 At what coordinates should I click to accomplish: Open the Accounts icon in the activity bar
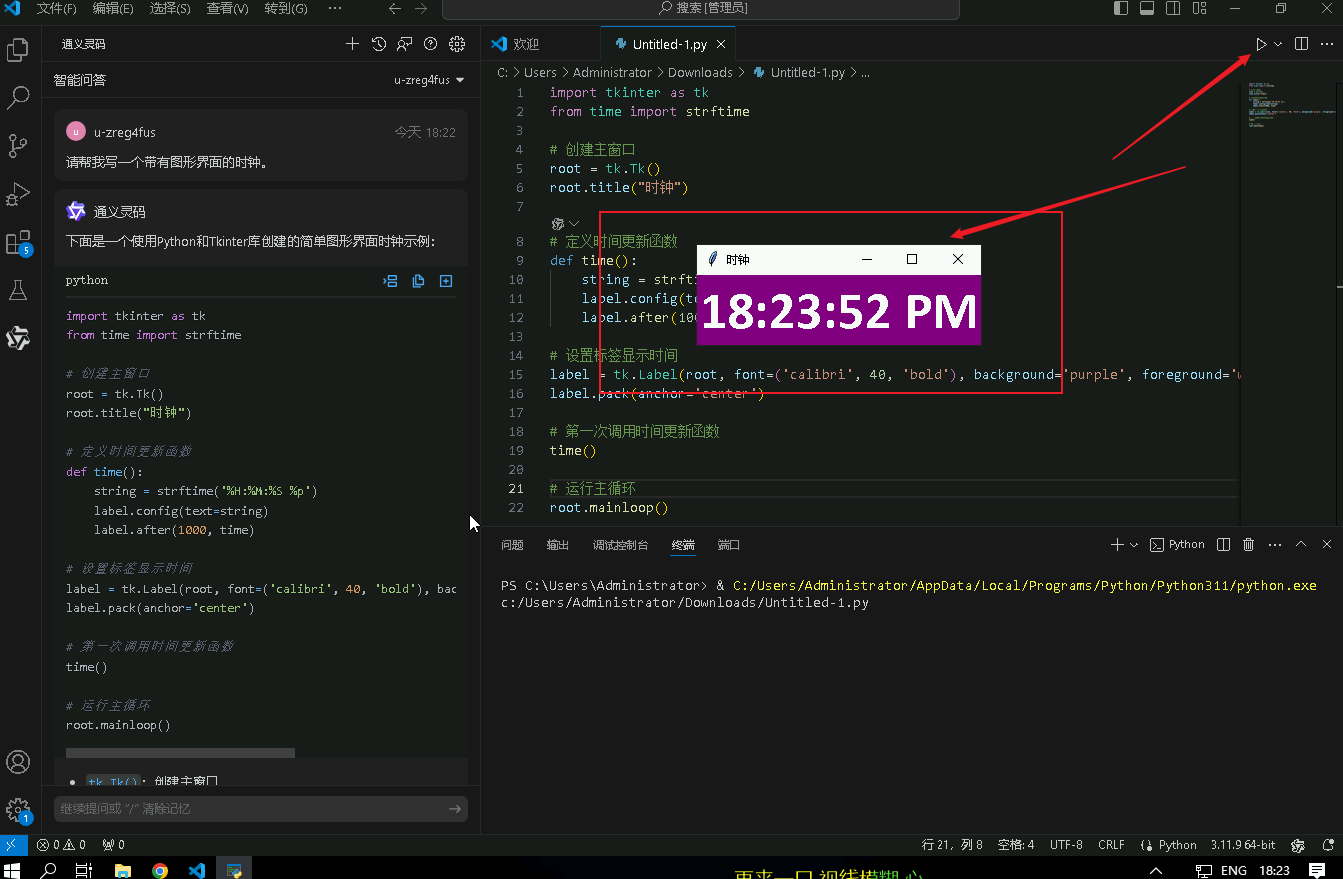click(18, 762)
